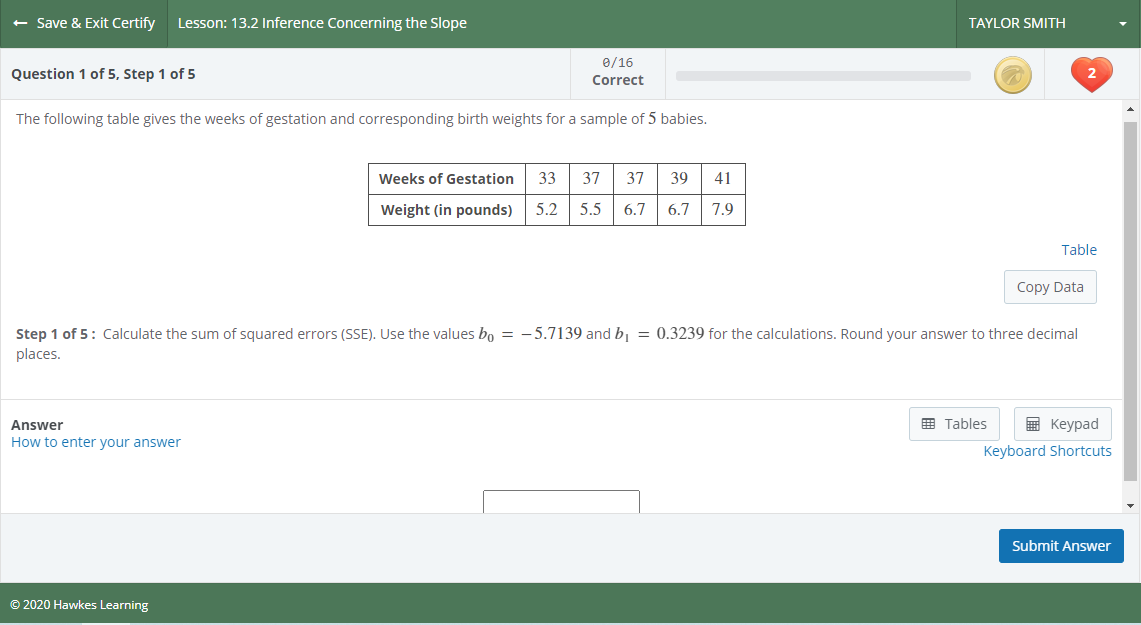This screenshot has width=1141, height=625.
Task: Open the TAYLOR SMITH account dropdown
Action: click(x=1017, y=22)
